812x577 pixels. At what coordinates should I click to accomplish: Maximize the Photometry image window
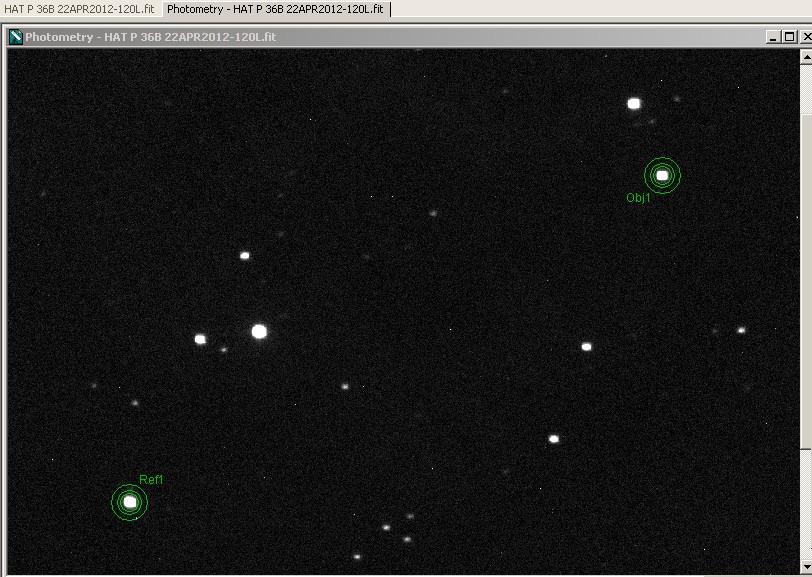coord(788,37)
